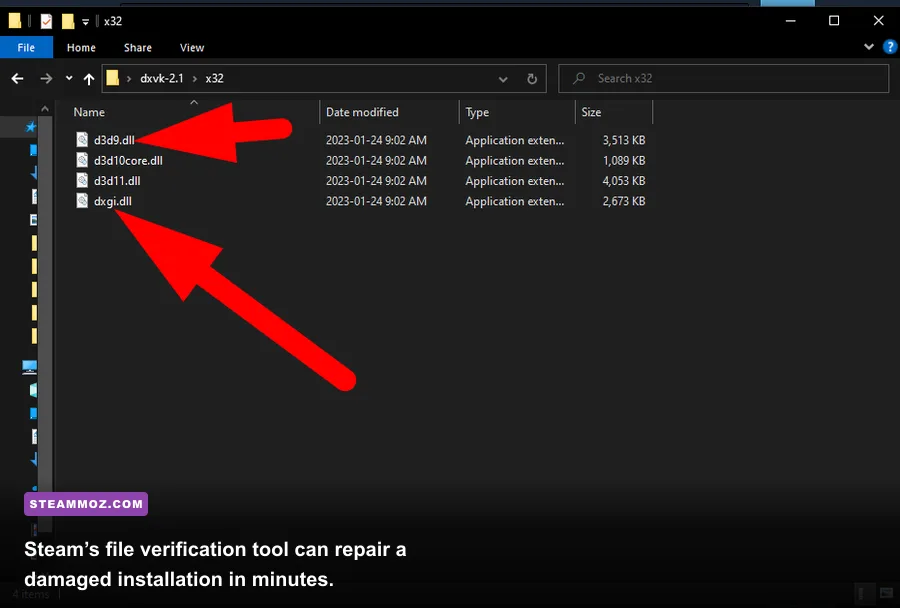
Task: Open the File ribbon tab
Action: pos(26,48)
